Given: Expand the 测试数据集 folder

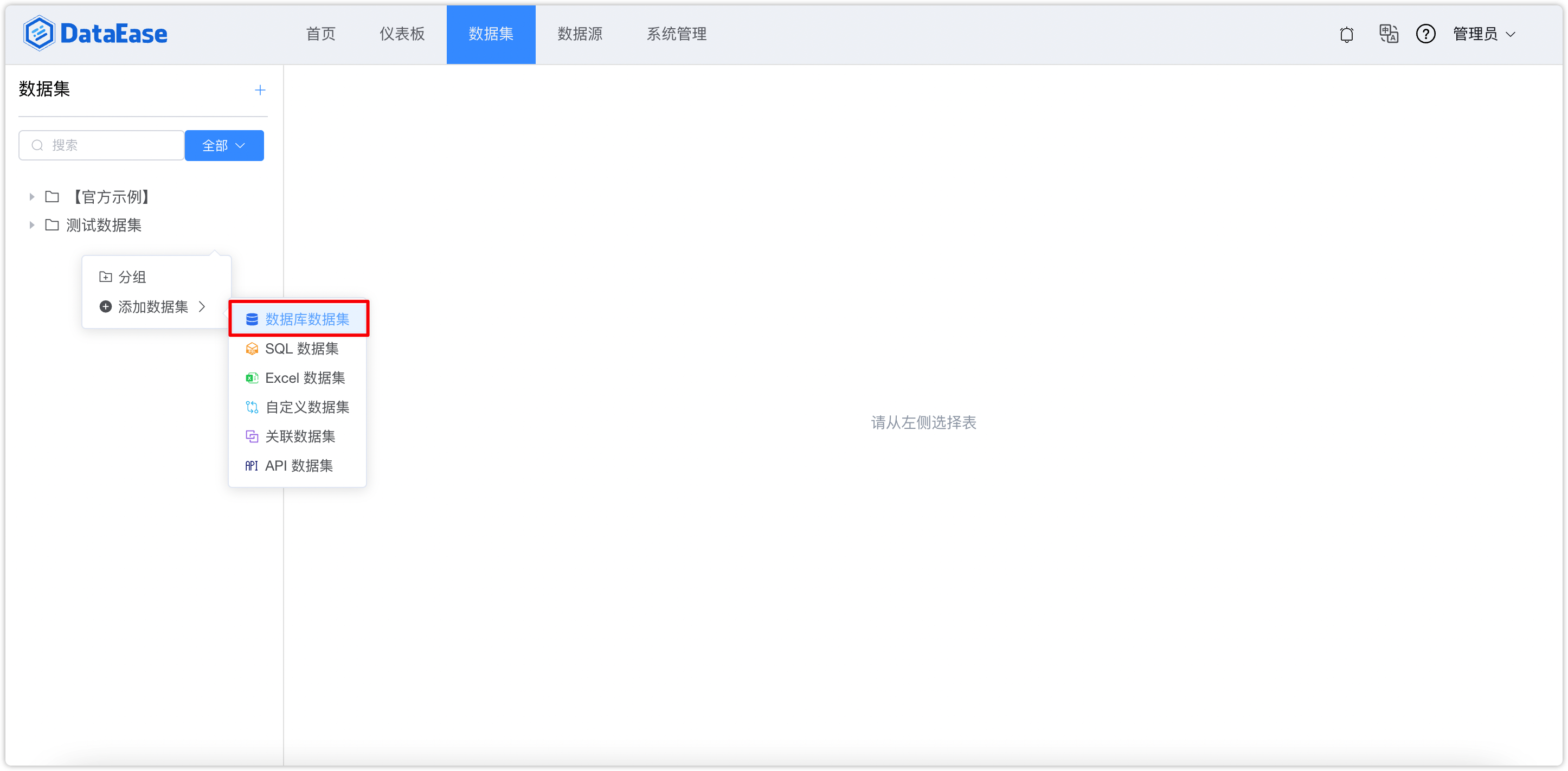Looking at the screenshot, I should click(31, 224).
